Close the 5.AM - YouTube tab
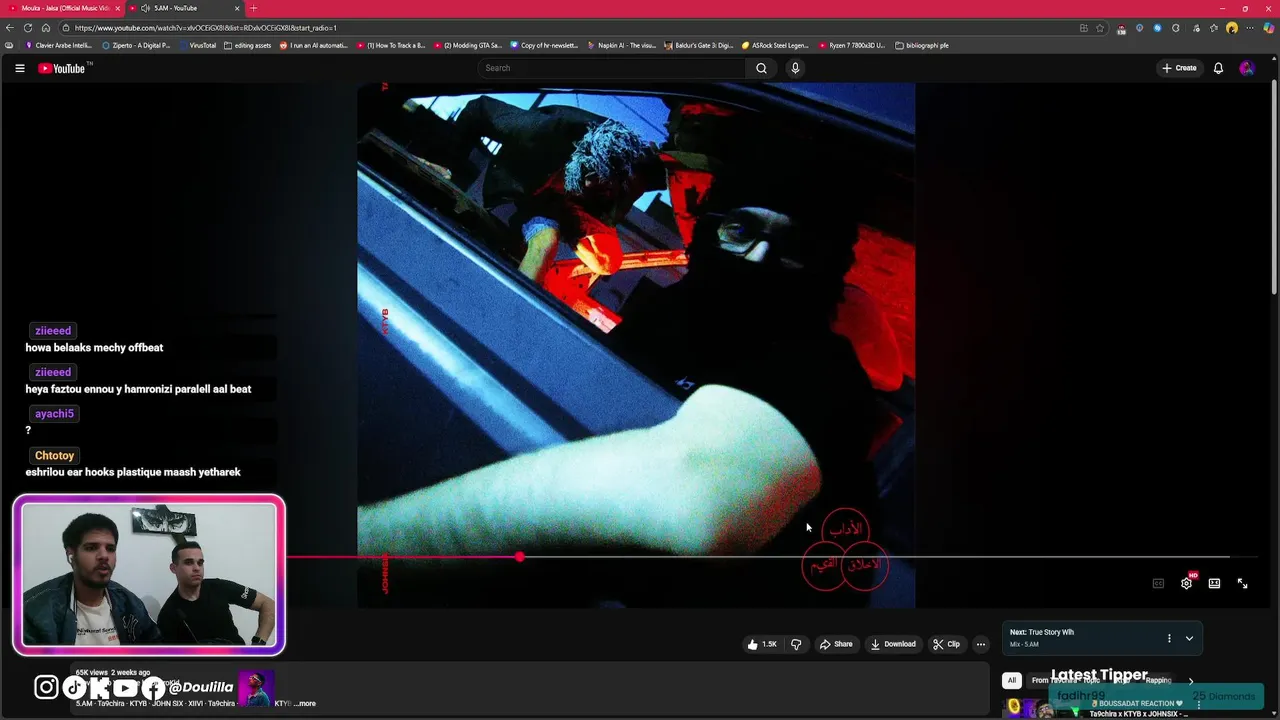1280x720 pixels. coord(237,8)
